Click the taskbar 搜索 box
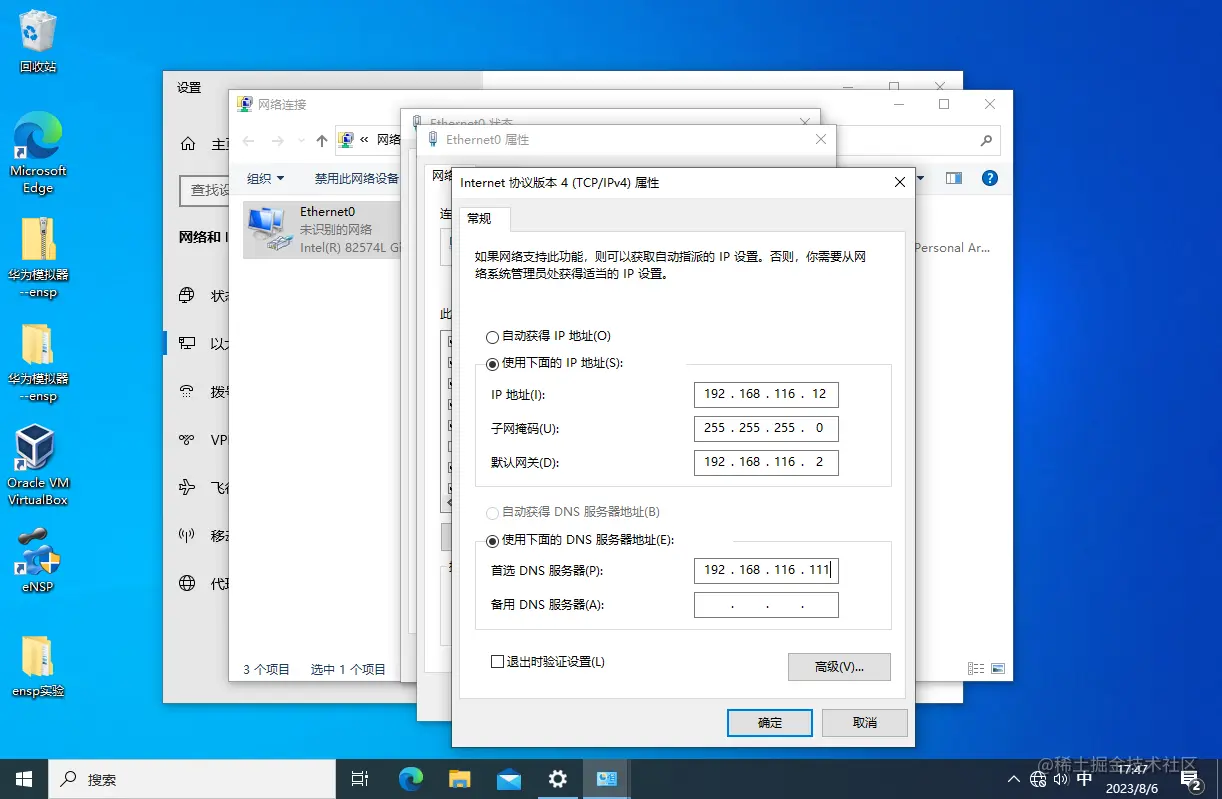This screenshot has height=799, width=1222. pos(192,779)
